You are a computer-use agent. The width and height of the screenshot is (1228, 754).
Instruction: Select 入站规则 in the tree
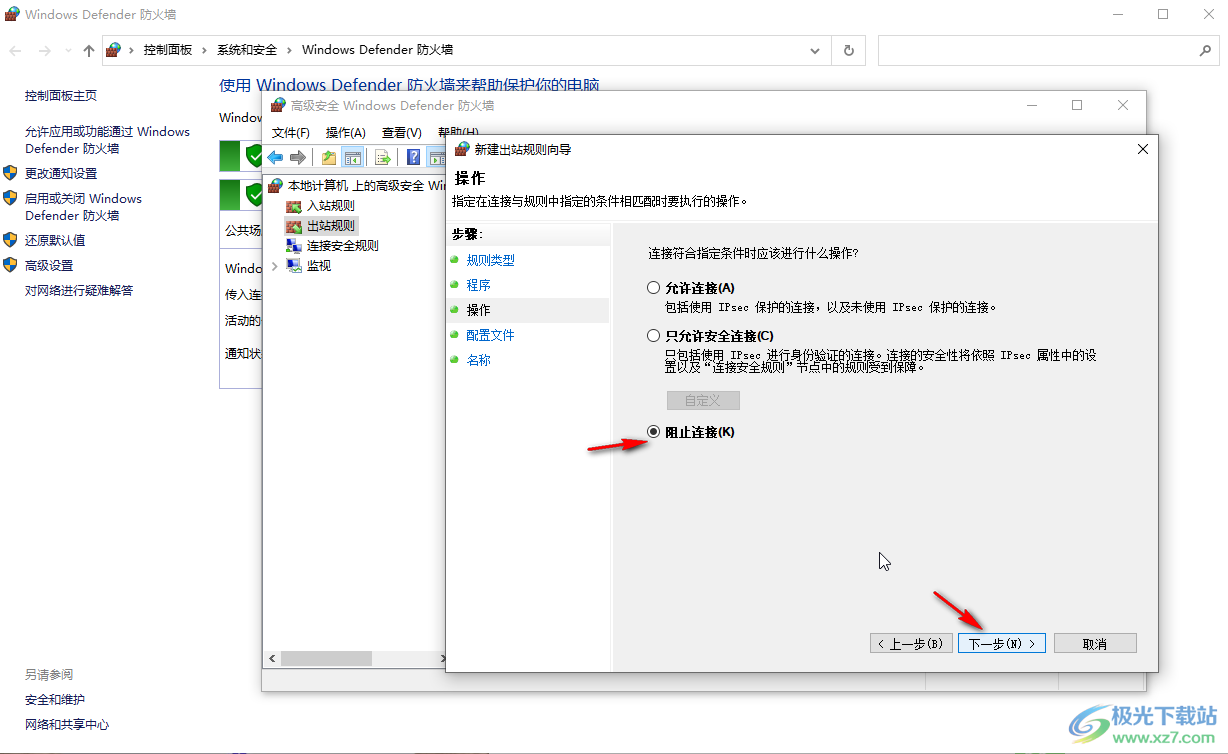coord(331,206)
